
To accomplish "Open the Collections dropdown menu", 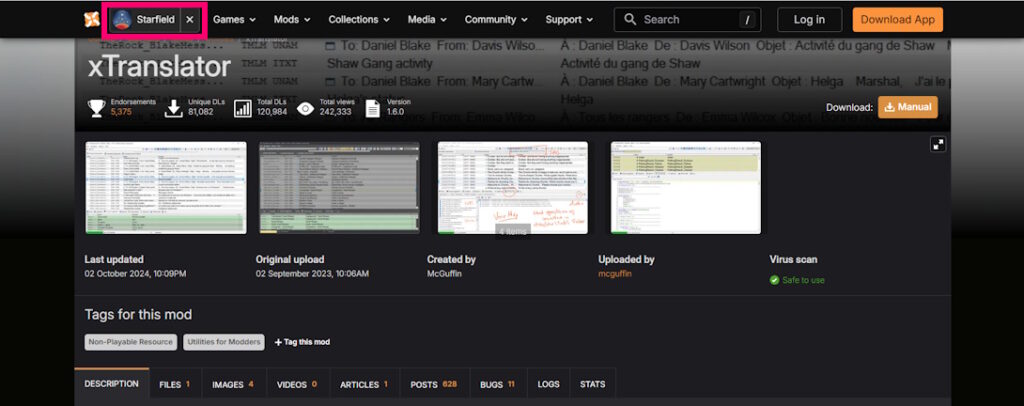I will coord(359,20).
